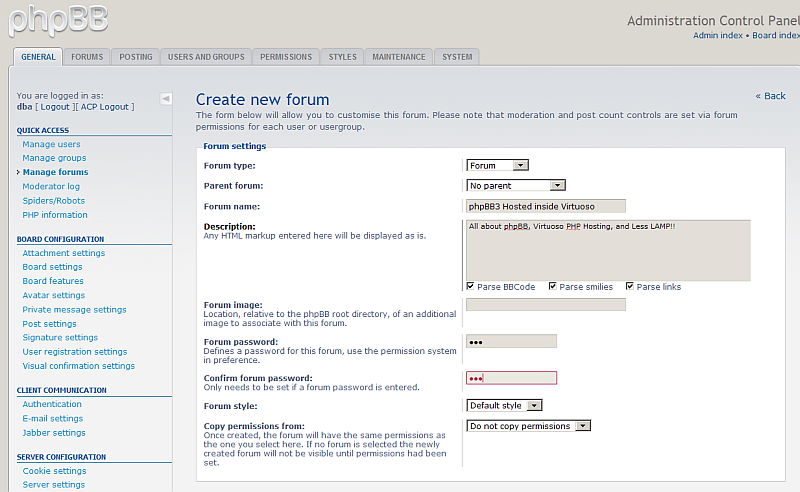Expand the Parent forum dropdown

[516, 185]
